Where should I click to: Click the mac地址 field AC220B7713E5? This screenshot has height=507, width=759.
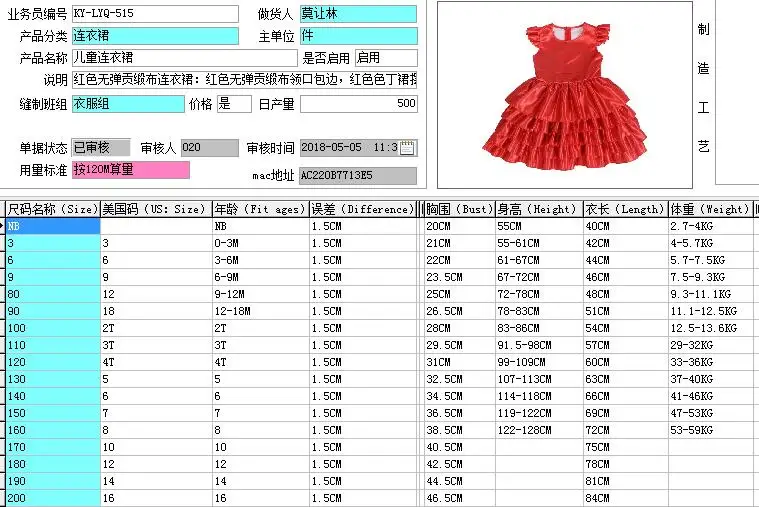point(358,175)
